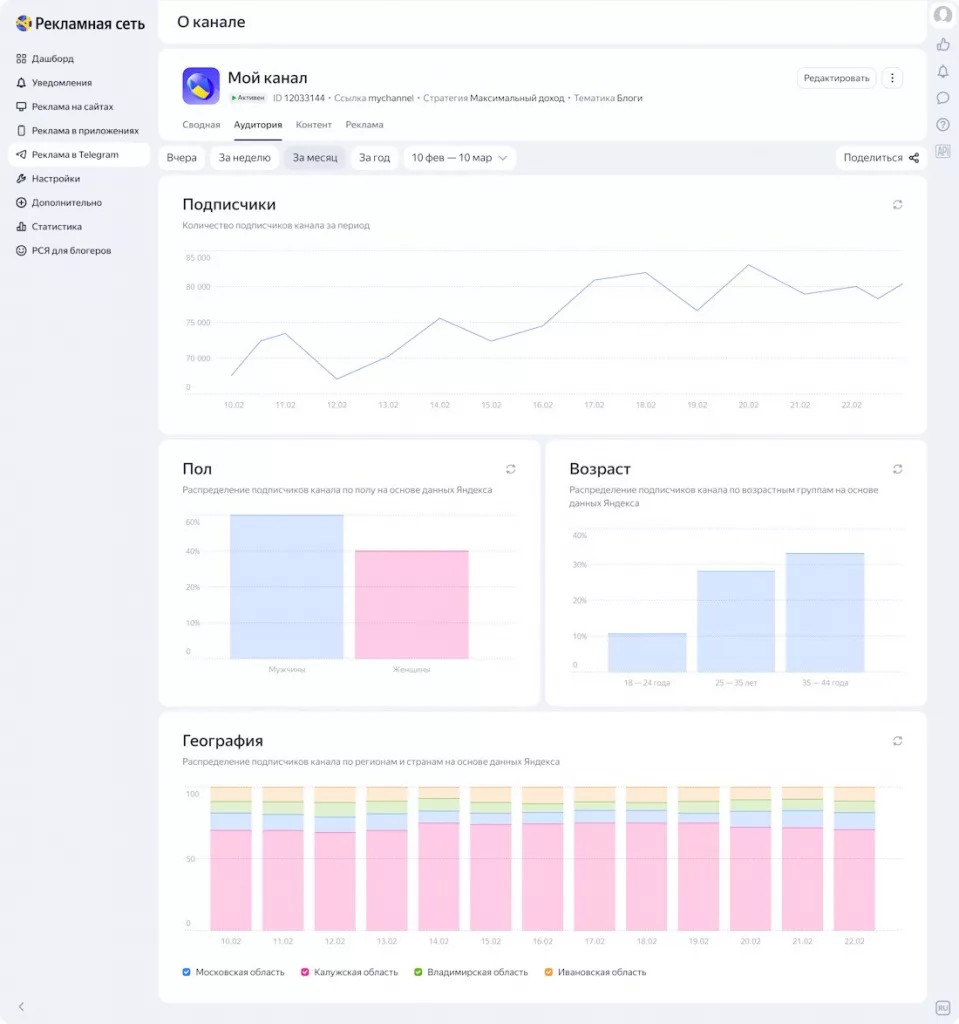Collapse the sidebar with the left chevron
The width and height of the screenshot is (959, 1024).
tap(21, 1006)
